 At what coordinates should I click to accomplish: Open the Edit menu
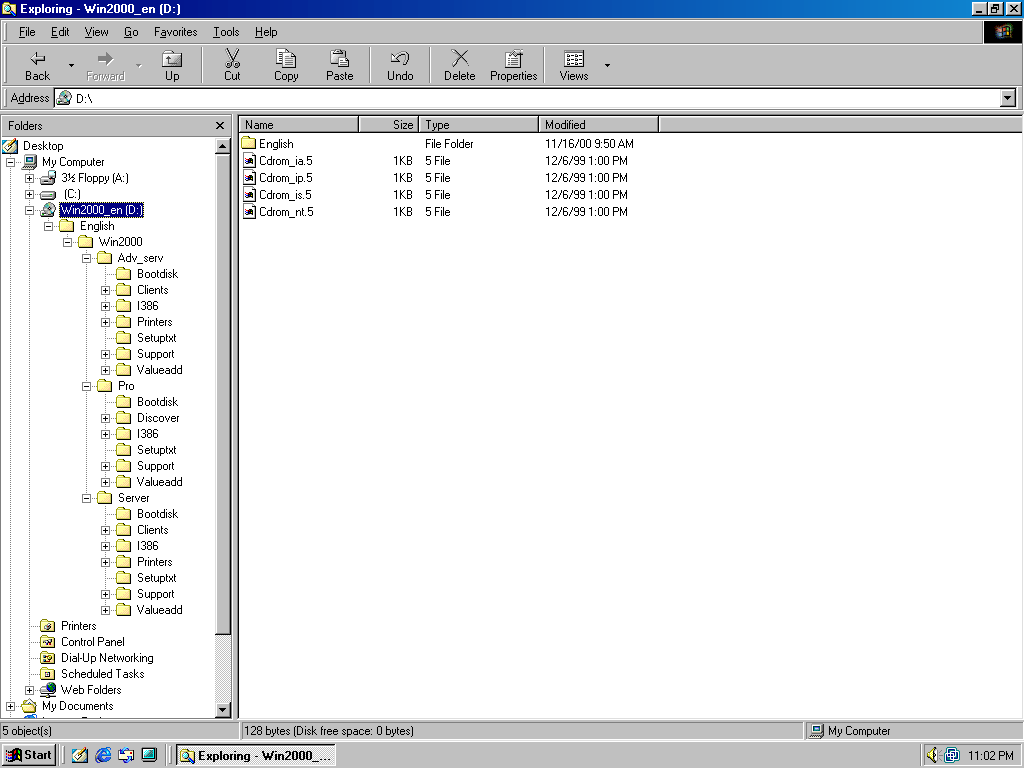(x=60, y=32)
